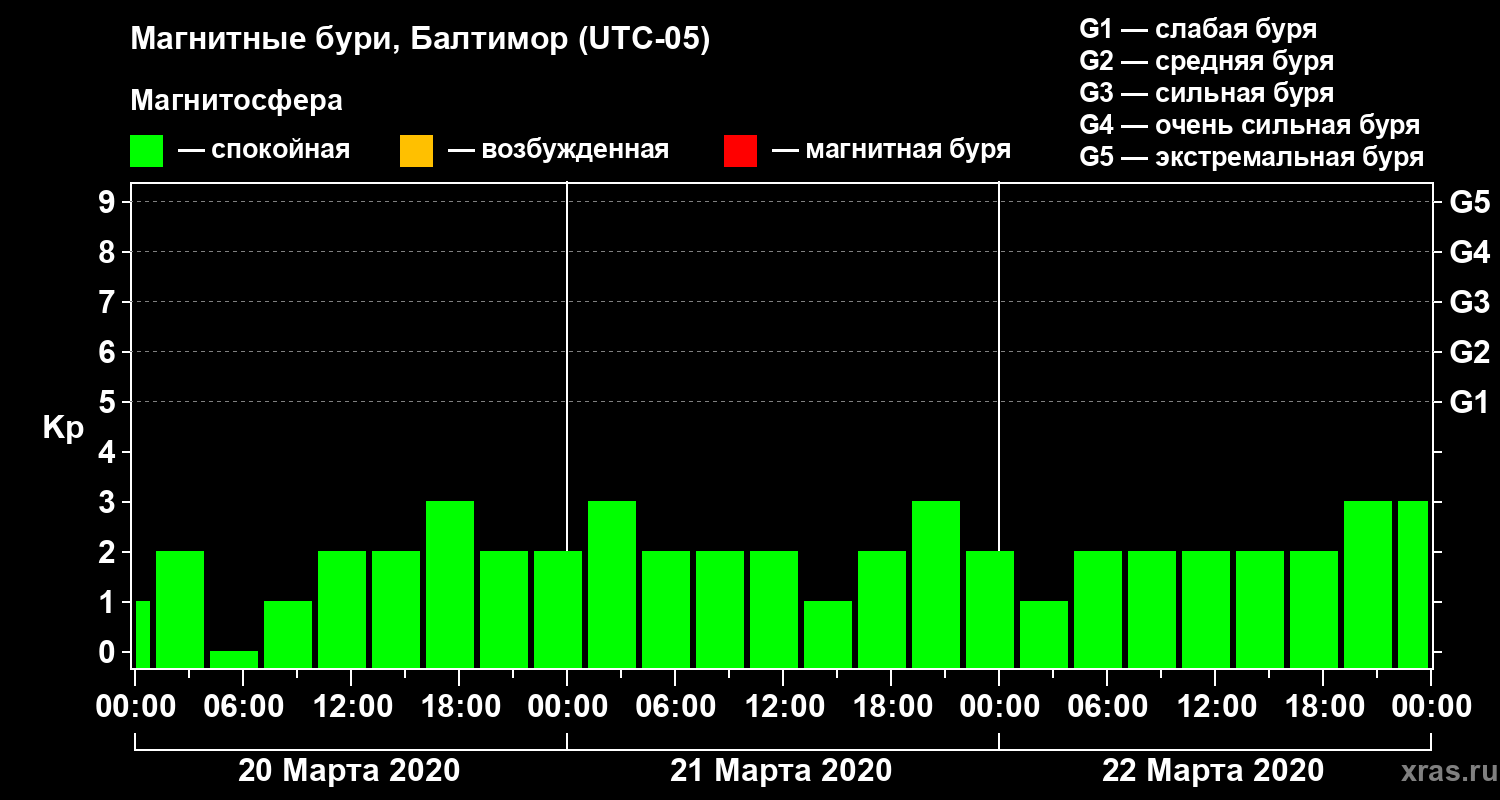The width and height of the screenshot is (1500, 800).
Task: Click the red 'магнитная буря' legend swatch
Action: point(740,151)
